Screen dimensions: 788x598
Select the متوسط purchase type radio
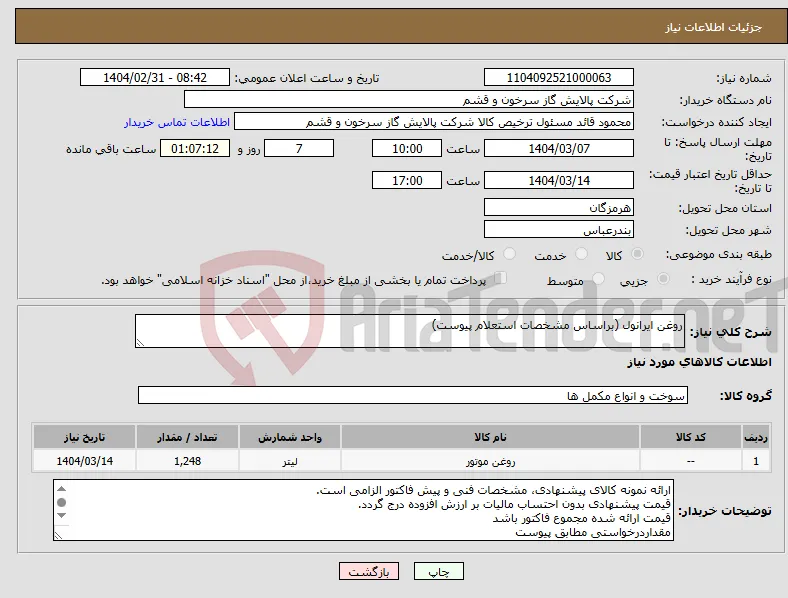[598, 279]
